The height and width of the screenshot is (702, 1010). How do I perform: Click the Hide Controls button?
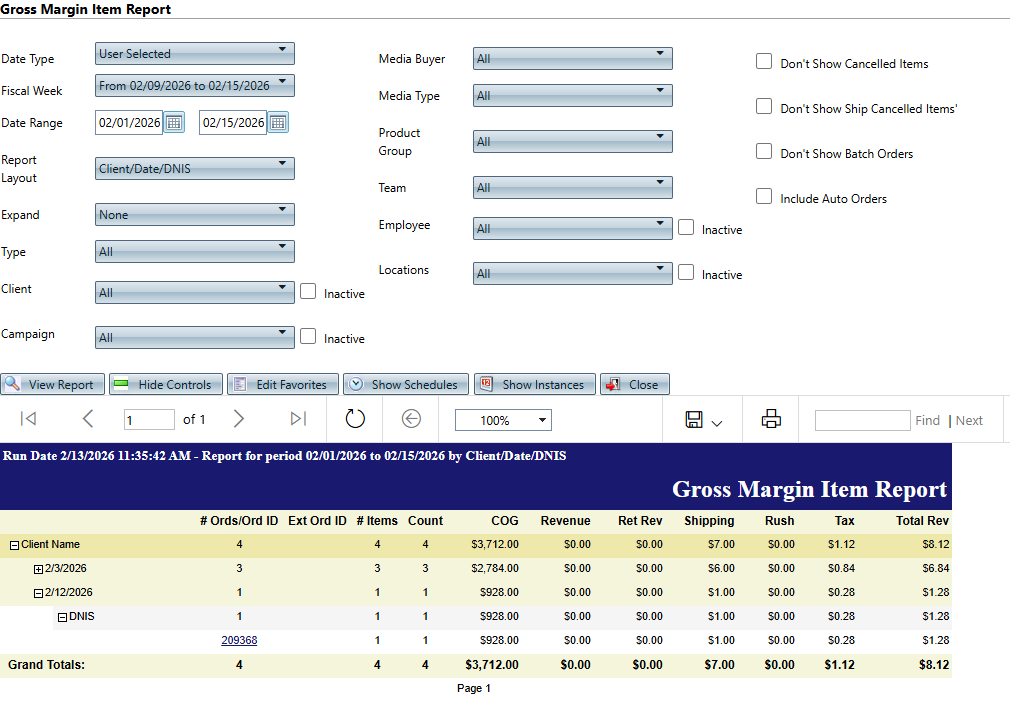(164, 385)
